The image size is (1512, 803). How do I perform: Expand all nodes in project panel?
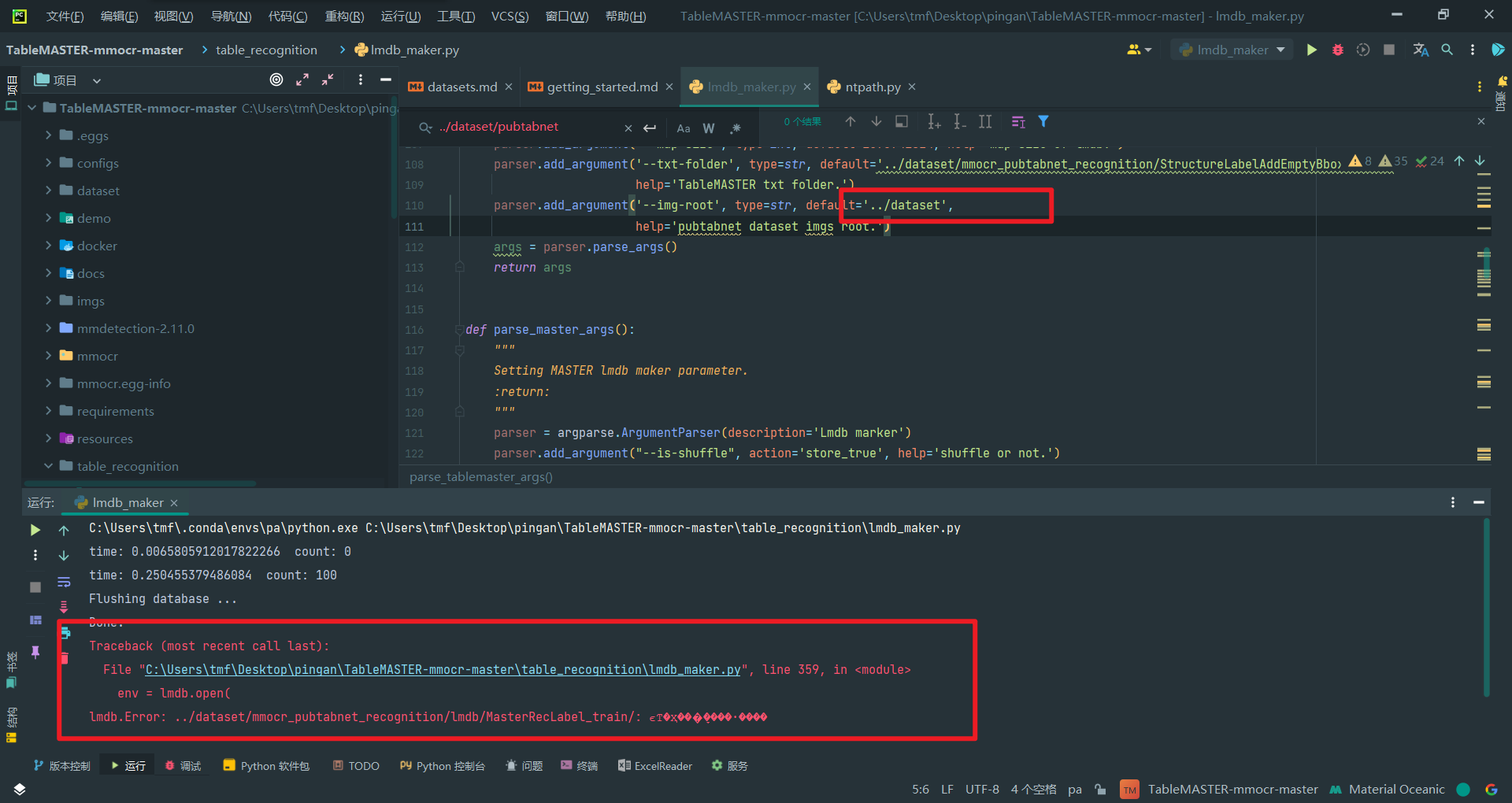pos(302,80)
